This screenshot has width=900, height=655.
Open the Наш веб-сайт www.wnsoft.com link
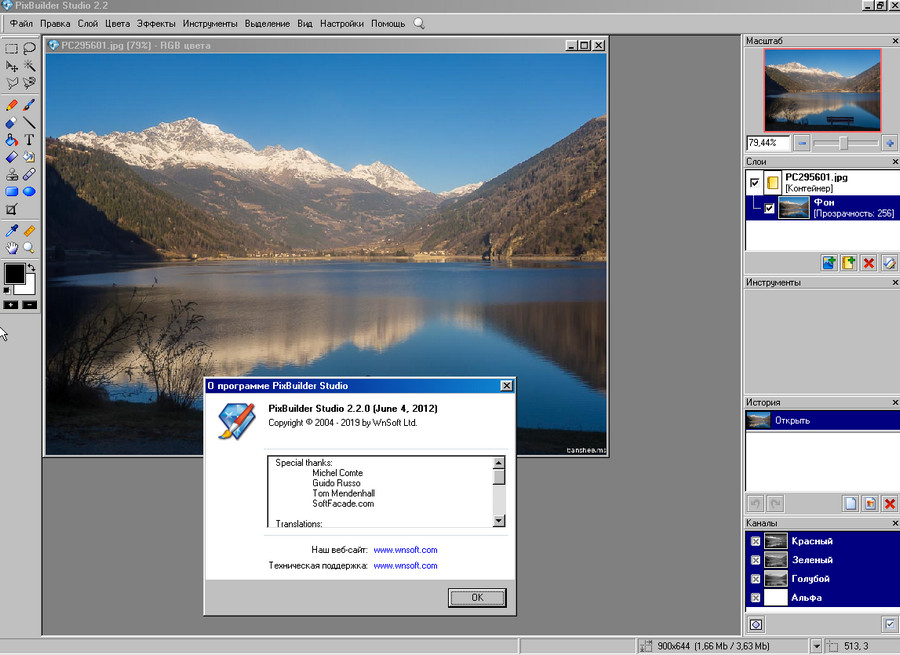[405, 550]
